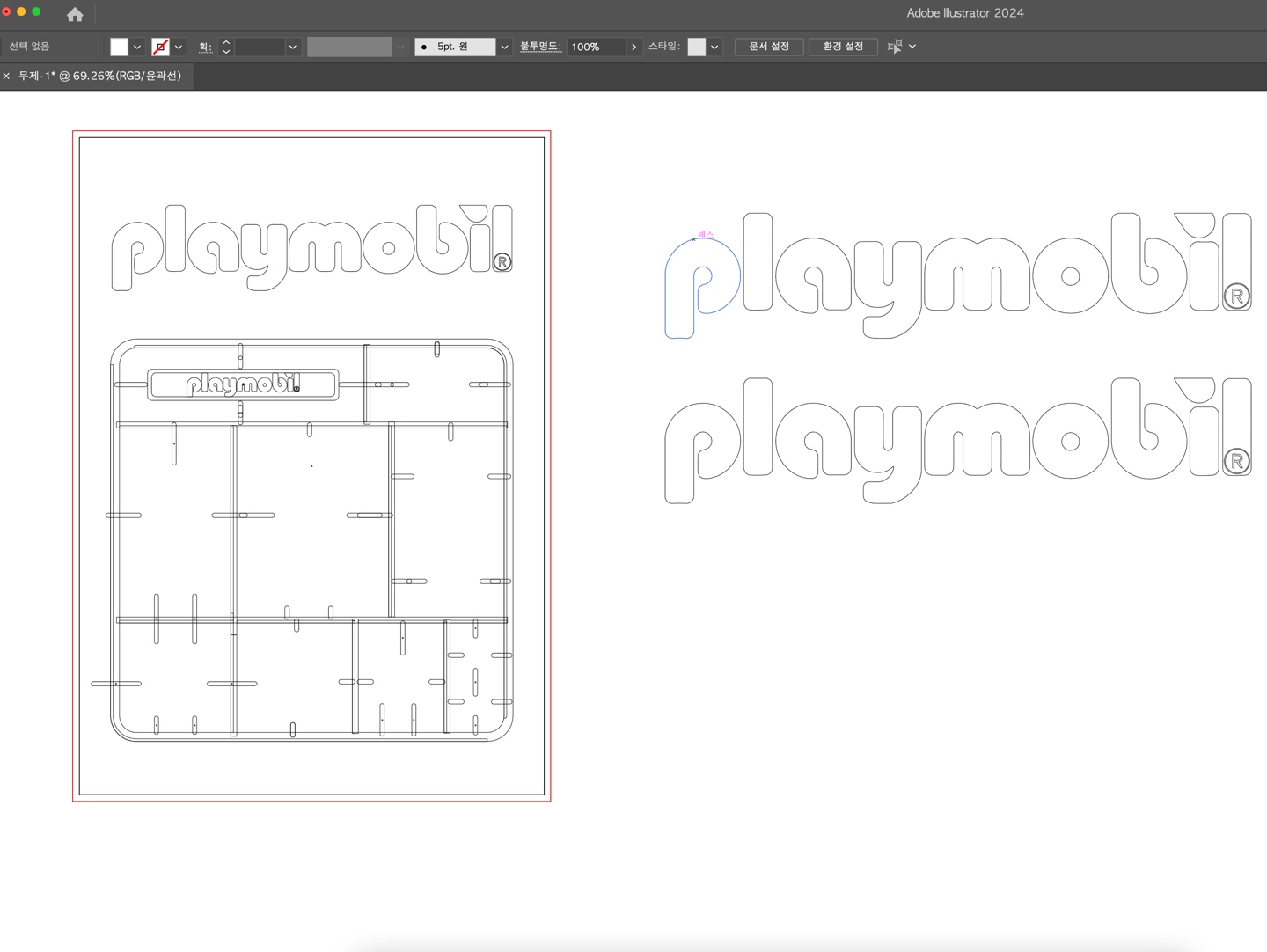This screenshot has height=952, width=1267.
Task: Click the opacity 100% input field
Action: tap(597, 47)
